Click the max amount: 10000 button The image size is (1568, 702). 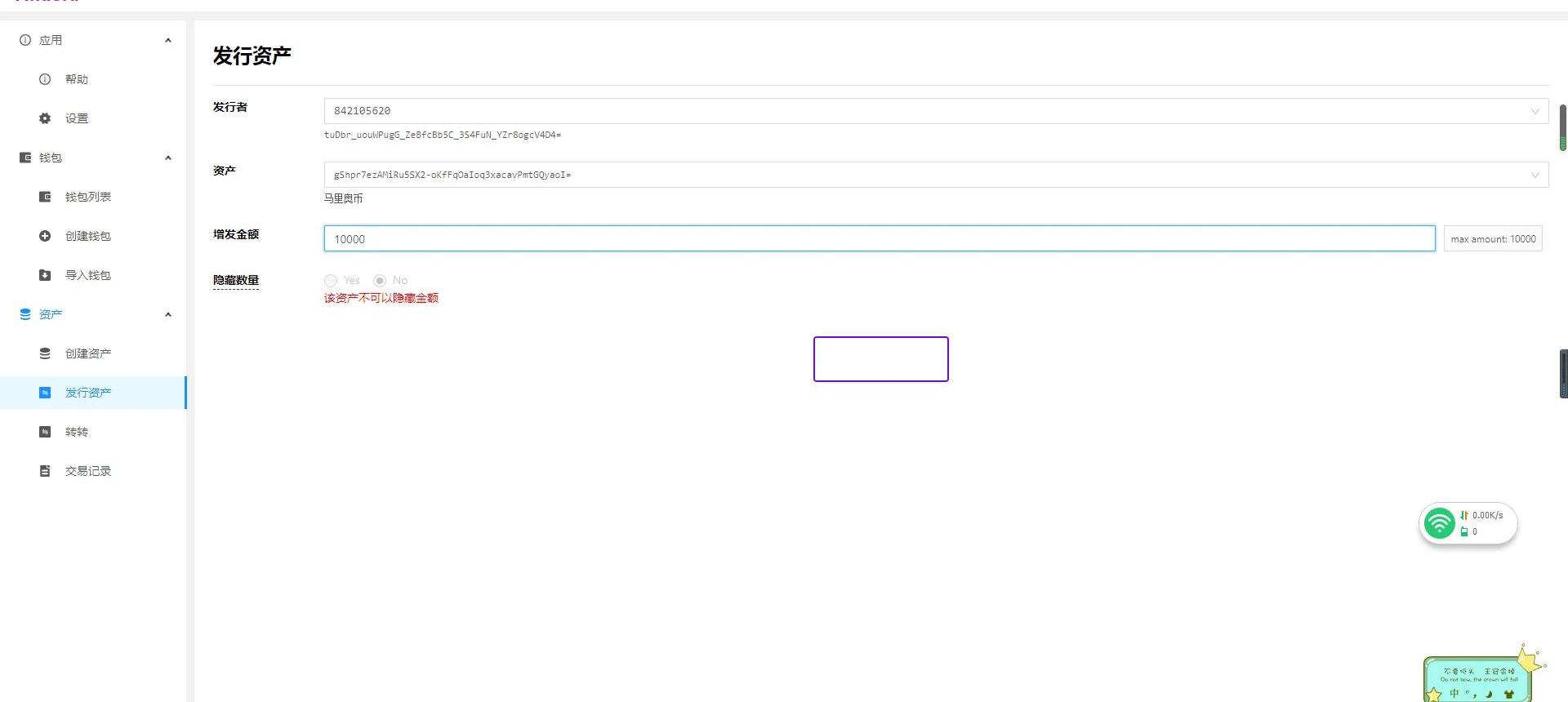1492,239
